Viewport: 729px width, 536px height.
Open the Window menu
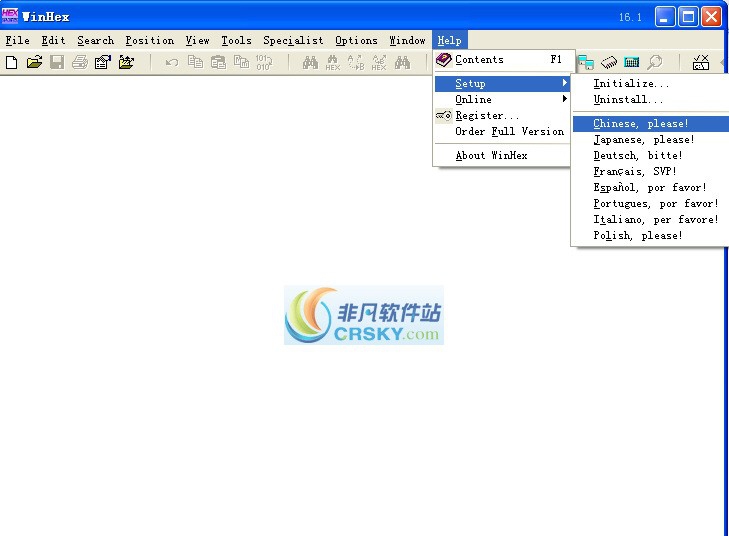pos(407,40)
